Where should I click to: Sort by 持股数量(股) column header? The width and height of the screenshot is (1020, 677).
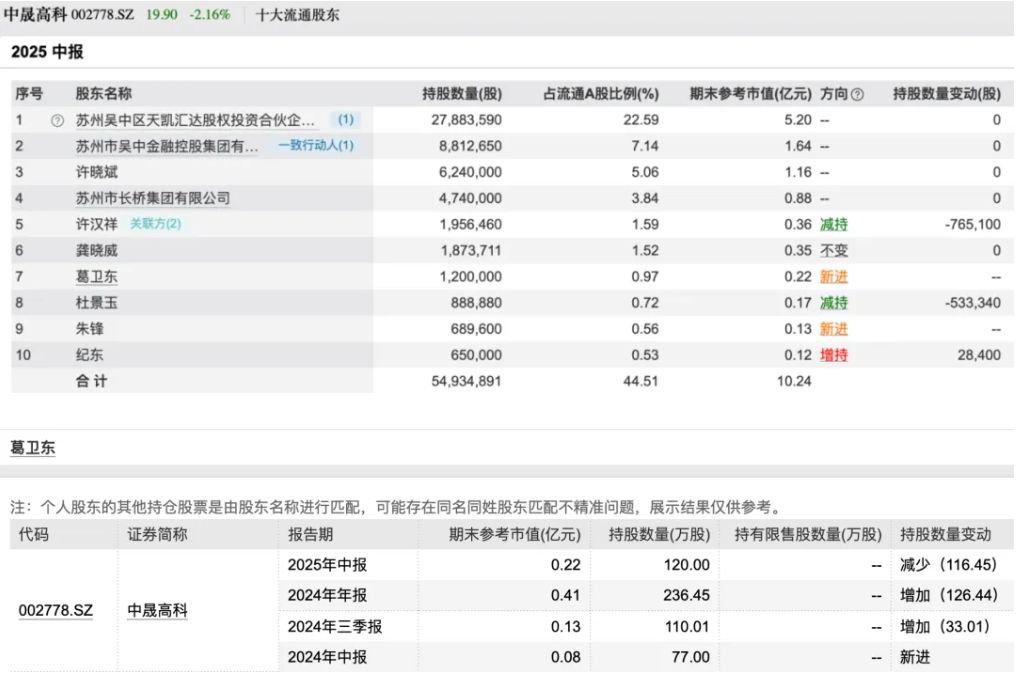(463, 94)
